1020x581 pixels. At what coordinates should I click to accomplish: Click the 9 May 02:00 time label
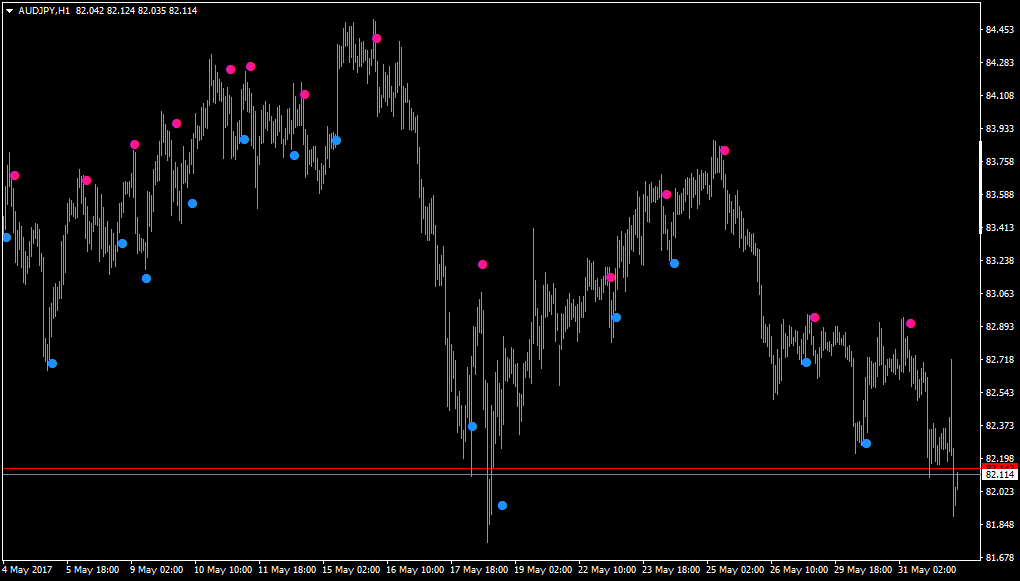157,569
